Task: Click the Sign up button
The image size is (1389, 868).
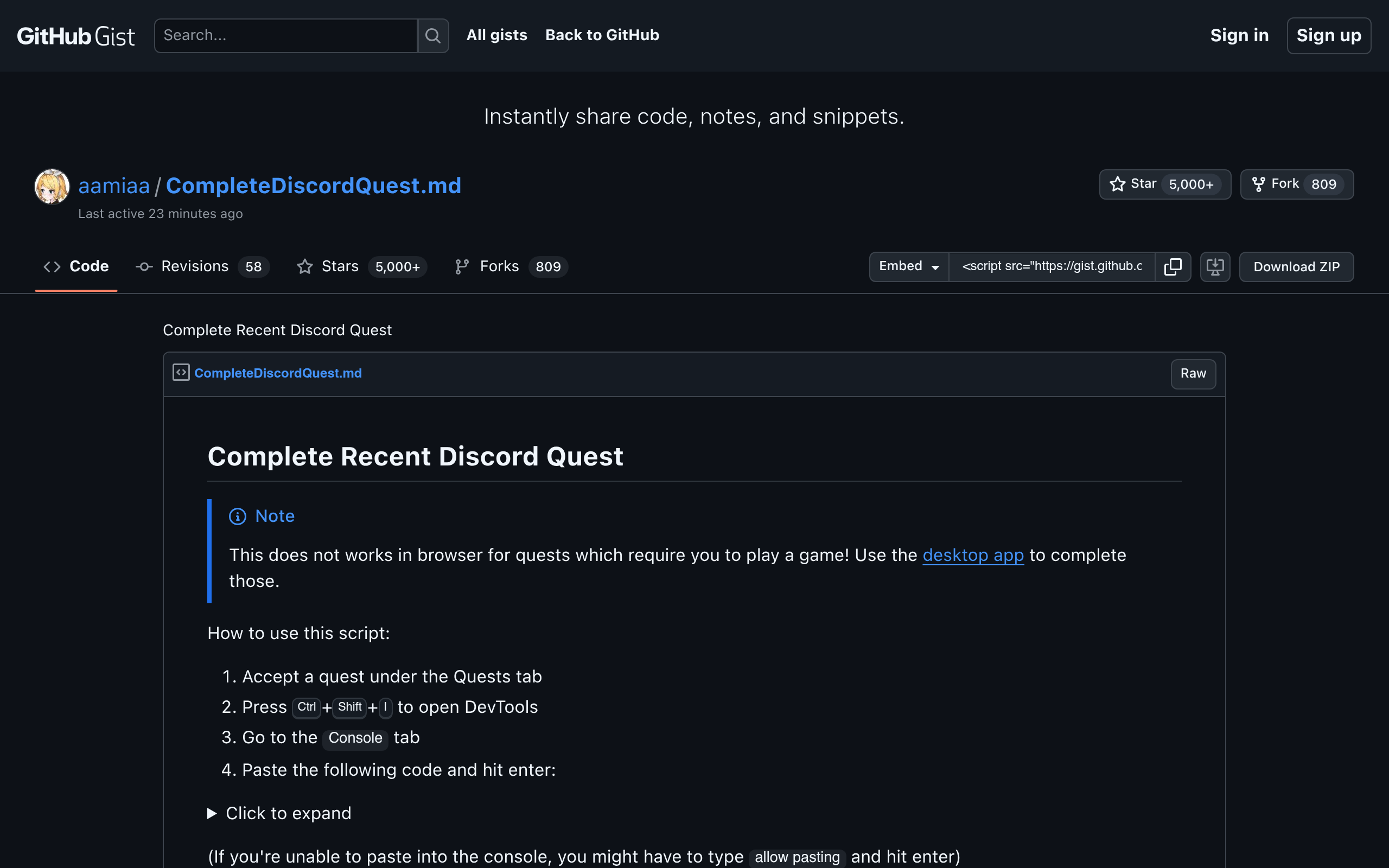Action: point(1329,36)
